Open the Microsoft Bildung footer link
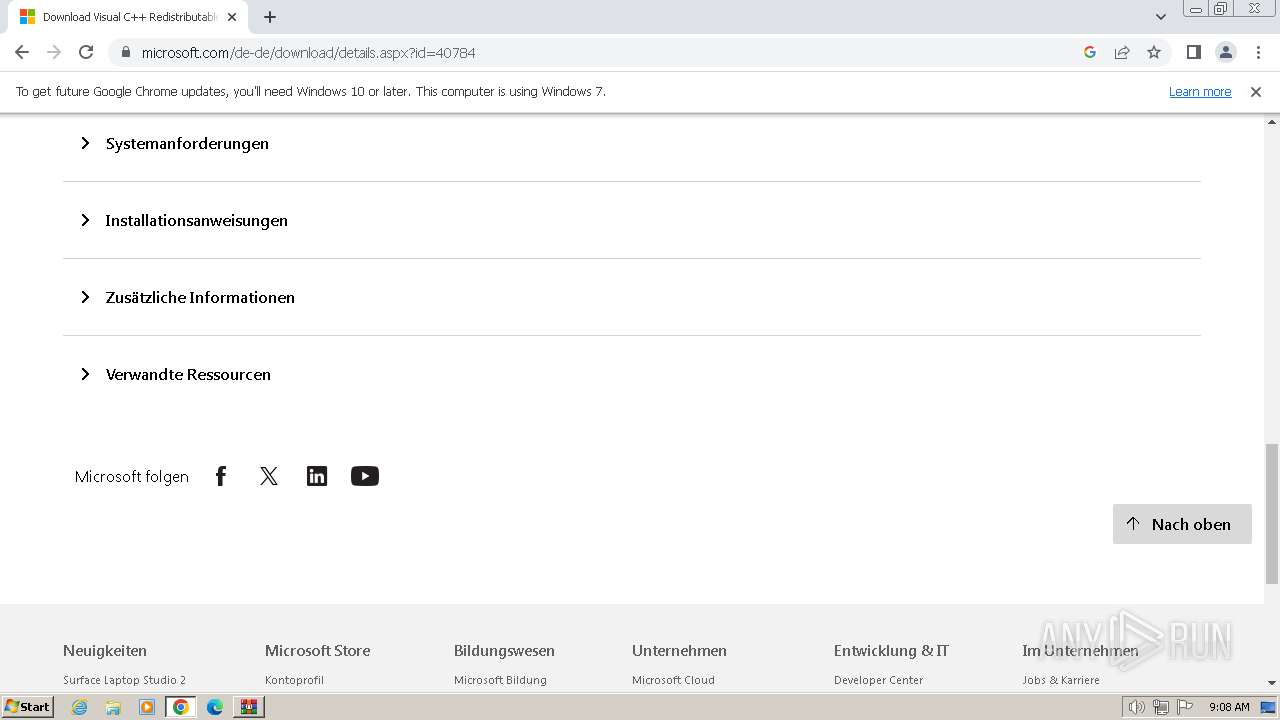The width and height of the screenshot is (1280, 720). point(500,680)
